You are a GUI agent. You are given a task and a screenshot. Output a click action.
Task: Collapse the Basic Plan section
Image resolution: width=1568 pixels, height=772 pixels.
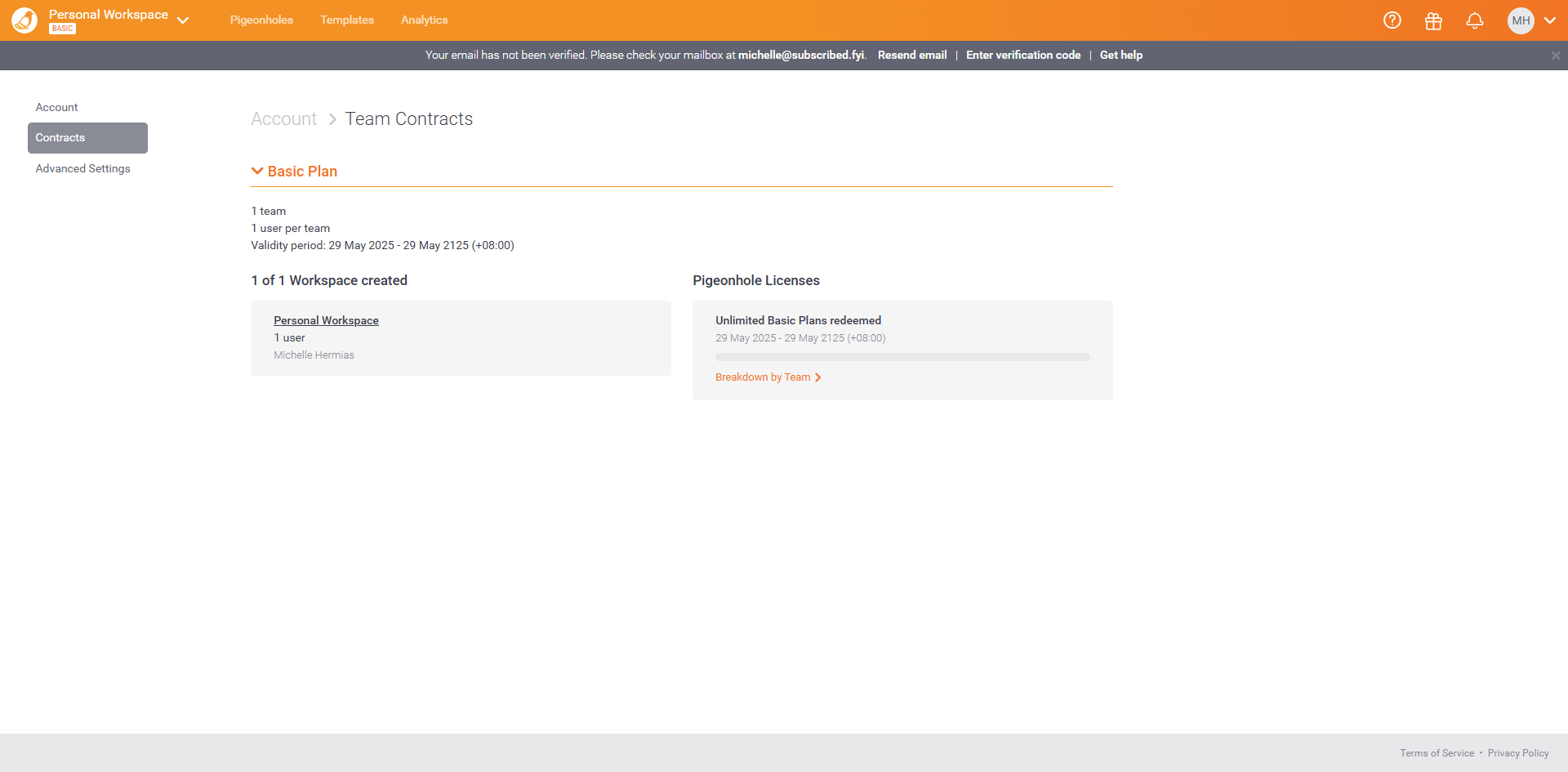257,171
